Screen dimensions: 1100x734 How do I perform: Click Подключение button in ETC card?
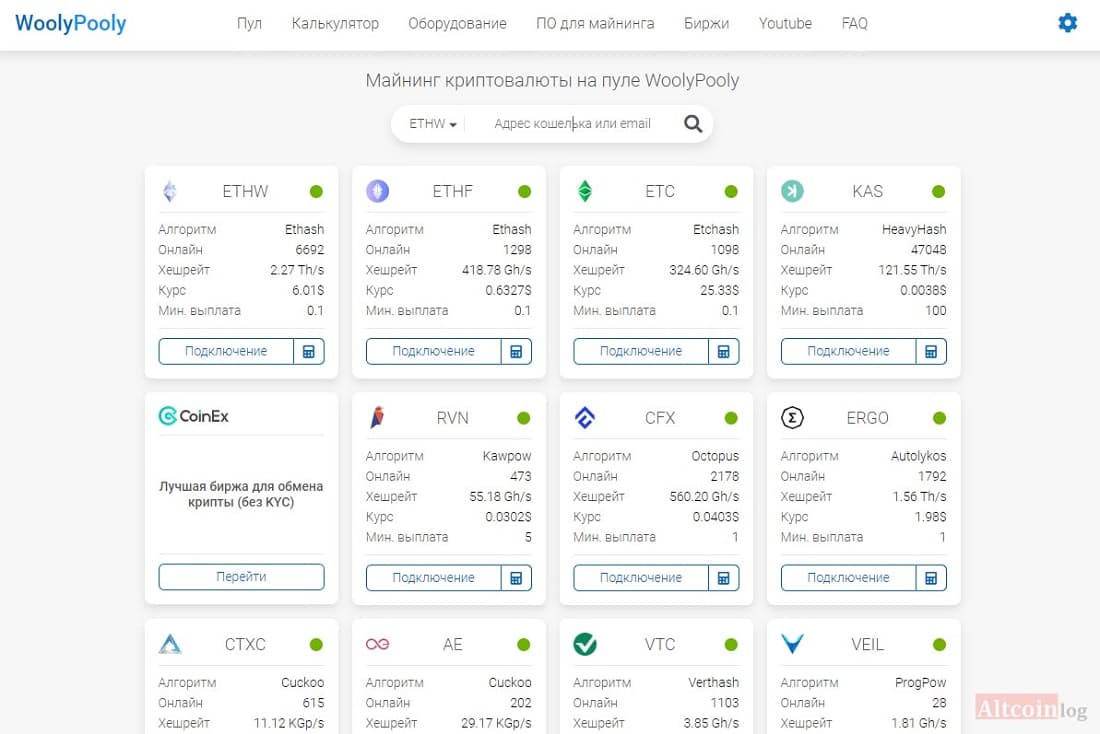tap(640, 352)
